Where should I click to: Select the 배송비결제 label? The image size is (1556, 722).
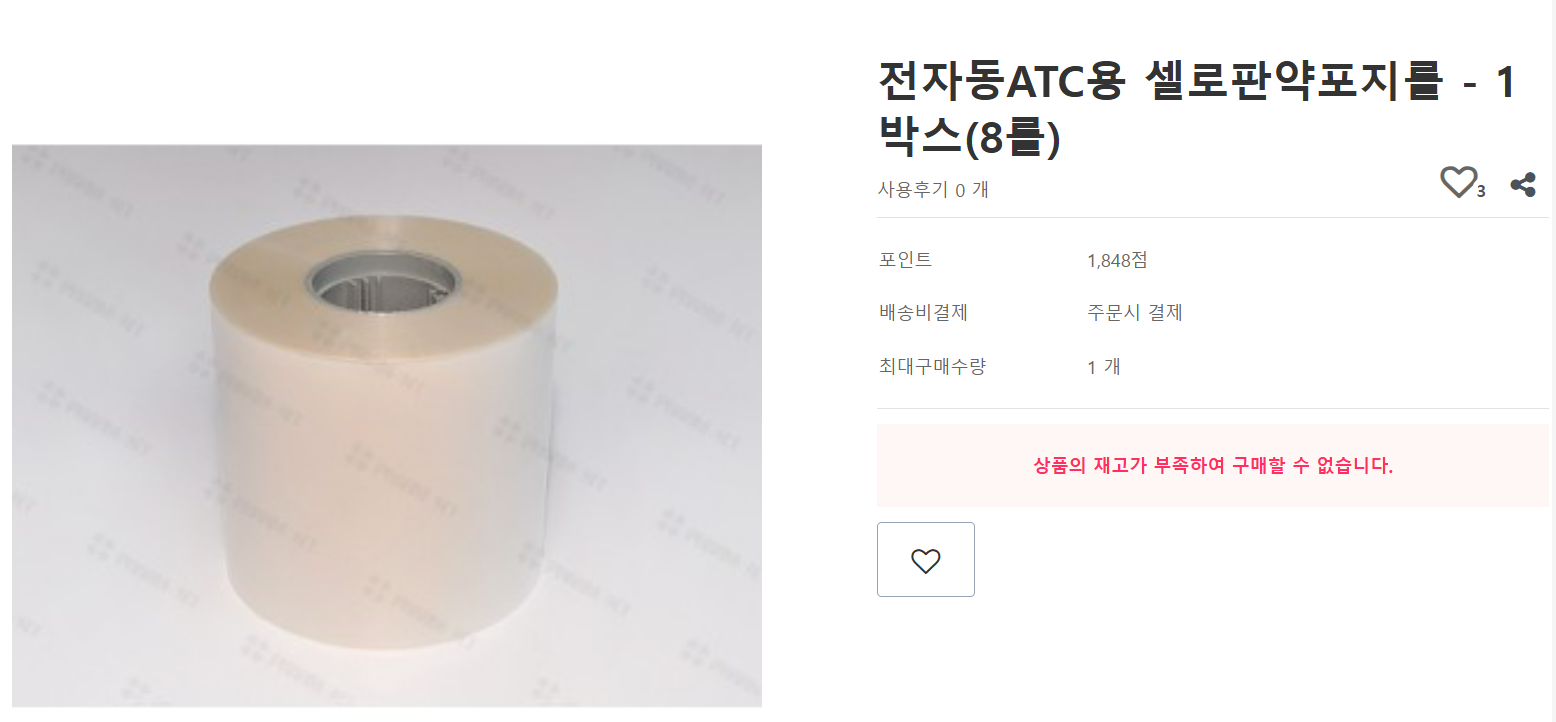(x=923, y=312)
